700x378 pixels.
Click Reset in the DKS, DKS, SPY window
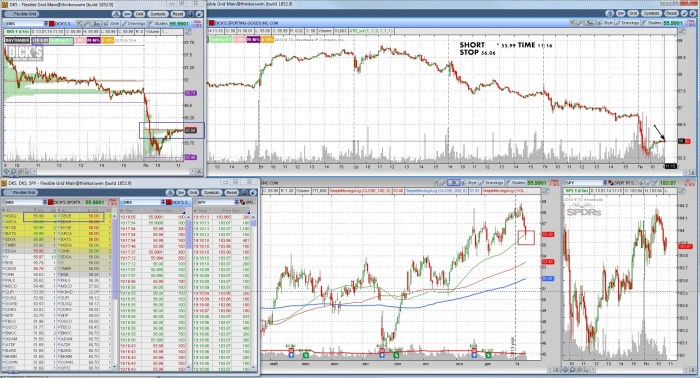pos(231,192)
